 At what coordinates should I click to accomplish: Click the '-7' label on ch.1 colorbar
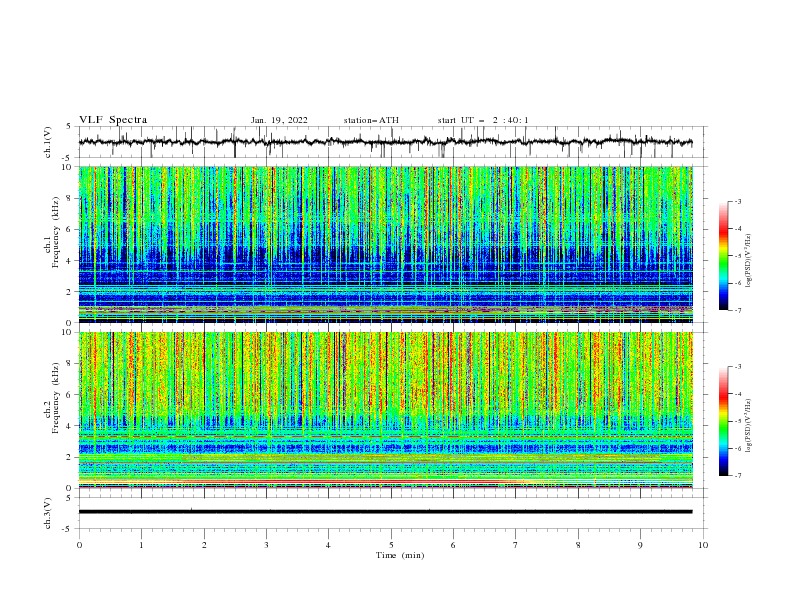[738, 310]
